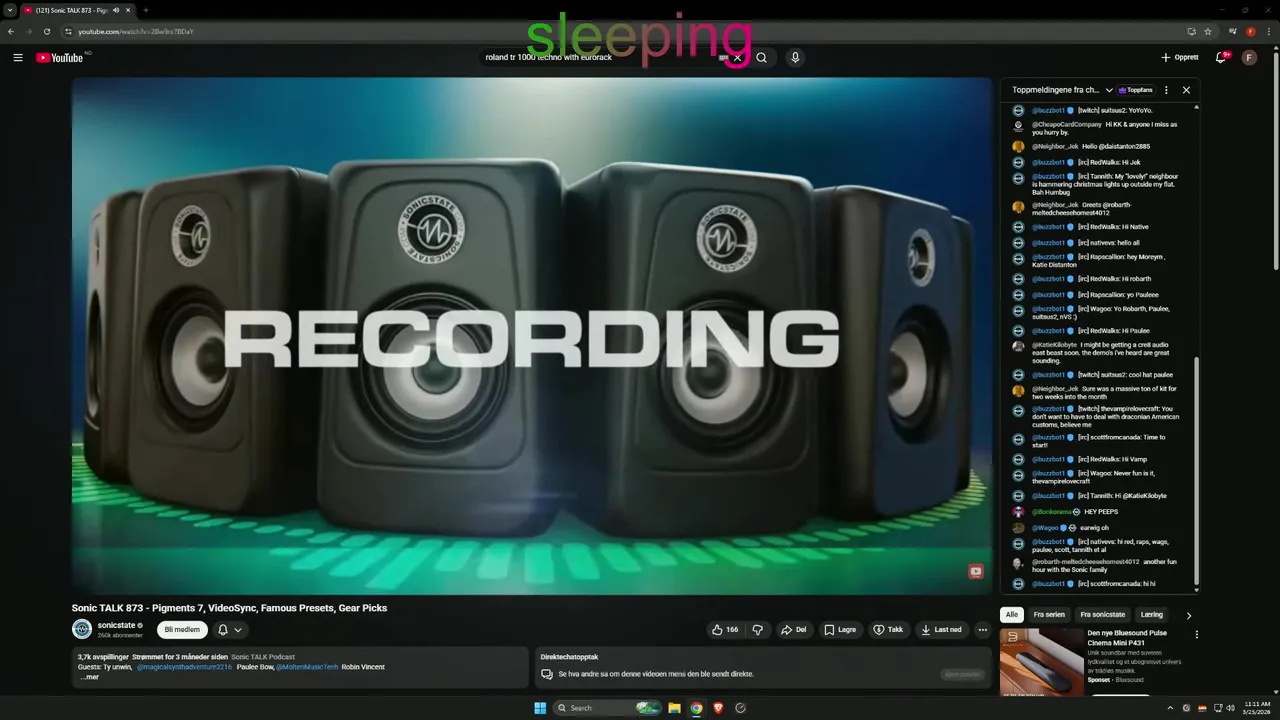Open @CheapoCardCompany chat message author

click(x=1067, y=124)
